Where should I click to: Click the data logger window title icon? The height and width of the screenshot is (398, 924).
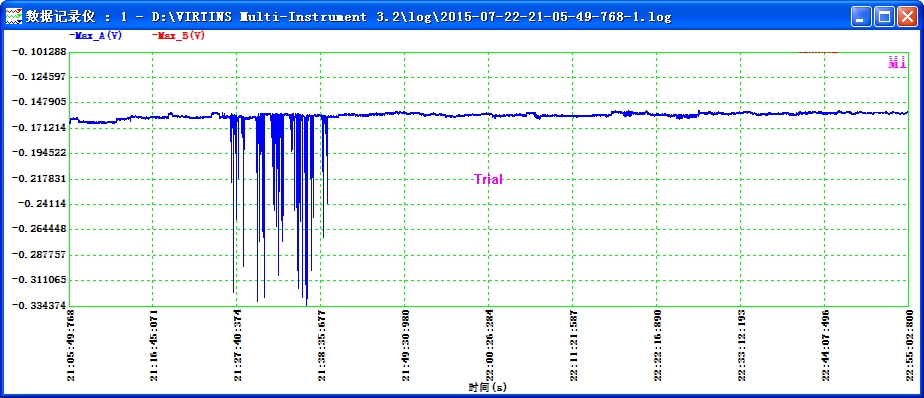pos(14,17)
